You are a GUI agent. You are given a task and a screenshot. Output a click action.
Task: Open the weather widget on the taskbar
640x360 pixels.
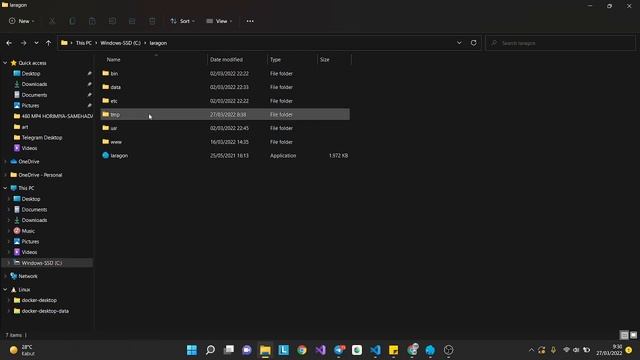pyautogui.click(x=22, y=350)
